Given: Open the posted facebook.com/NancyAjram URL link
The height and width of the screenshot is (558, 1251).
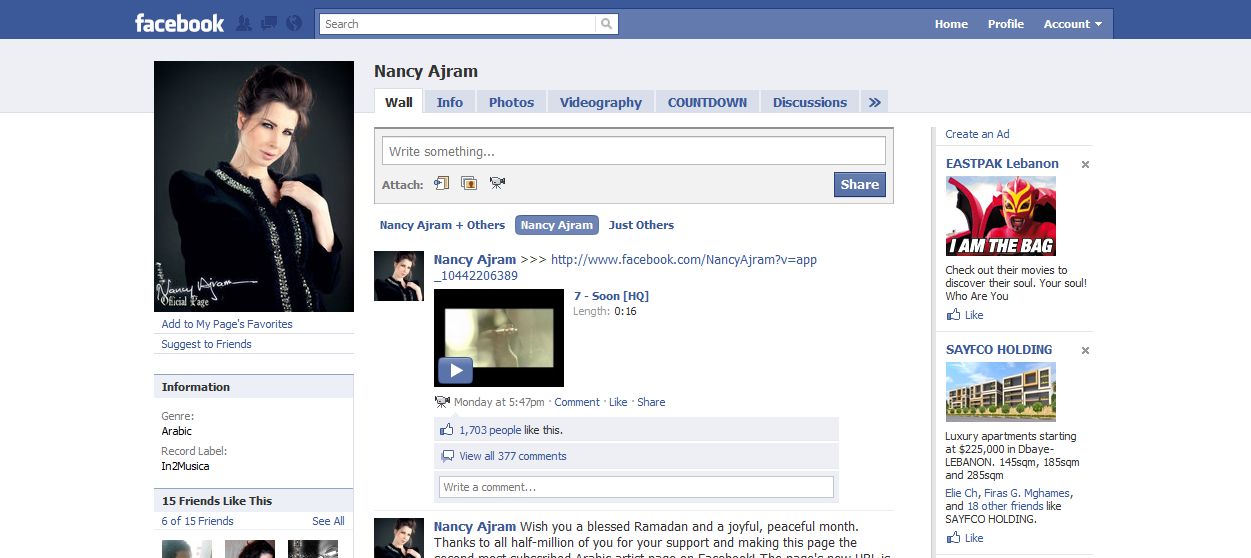Looking at the screenshot, I should point(625,267).
